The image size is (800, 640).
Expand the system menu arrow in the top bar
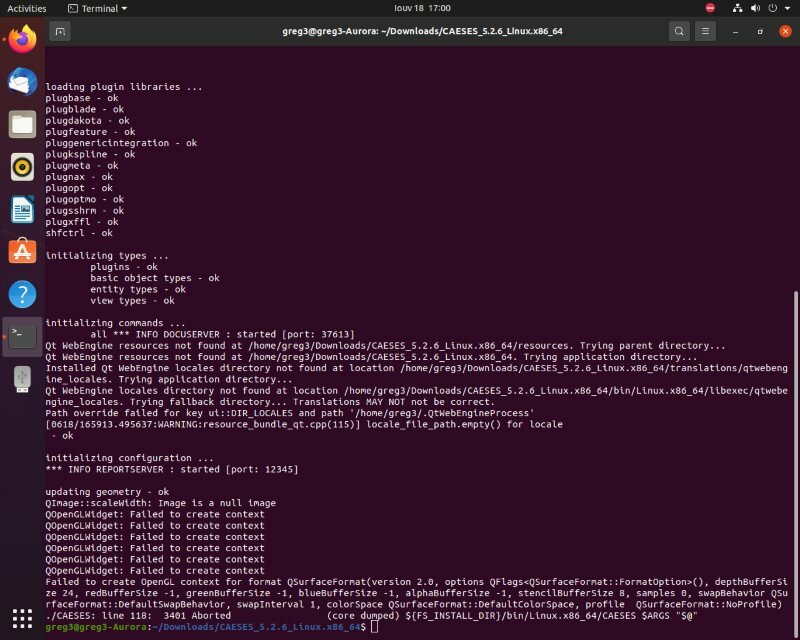(787, 8)
